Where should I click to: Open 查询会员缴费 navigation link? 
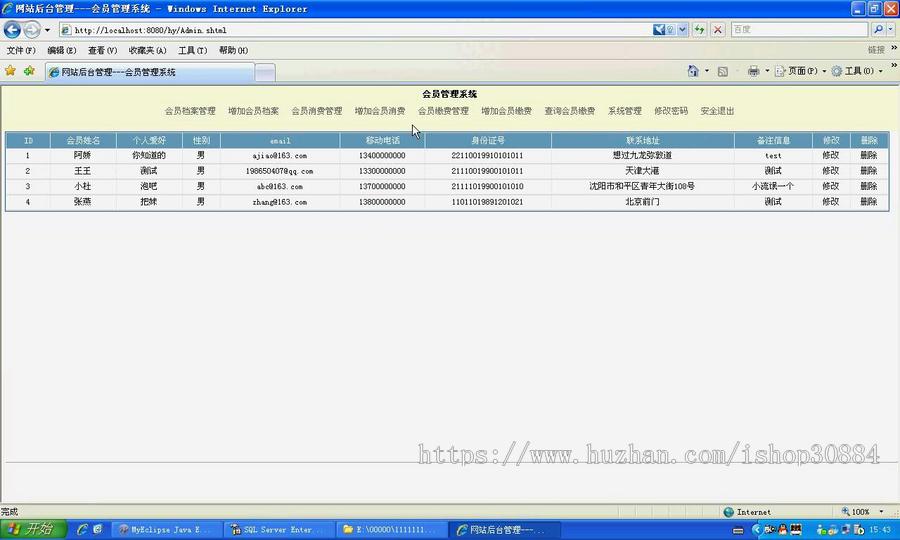coord(569,111)
